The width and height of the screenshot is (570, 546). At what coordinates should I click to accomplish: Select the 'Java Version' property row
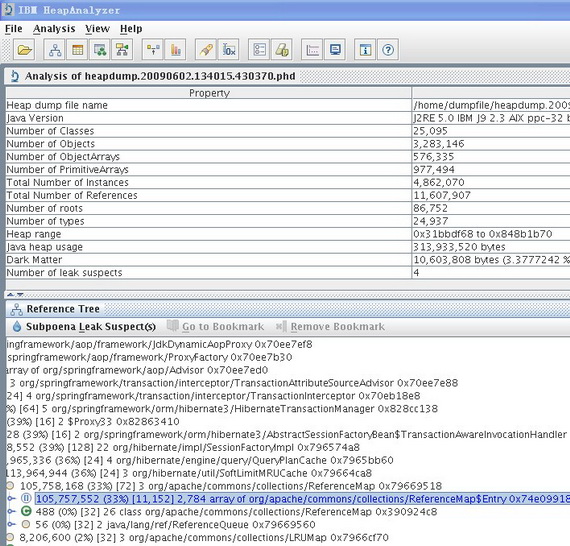pyautogui.click(x=288, y=118)
